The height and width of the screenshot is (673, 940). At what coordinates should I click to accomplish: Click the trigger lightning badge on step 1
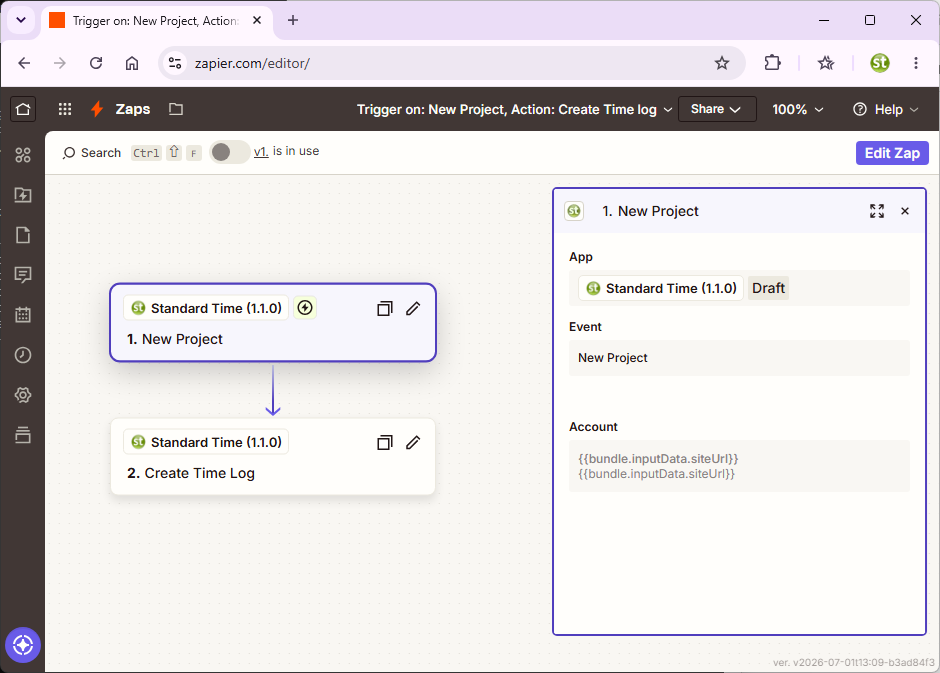click(x=305, y=308)
